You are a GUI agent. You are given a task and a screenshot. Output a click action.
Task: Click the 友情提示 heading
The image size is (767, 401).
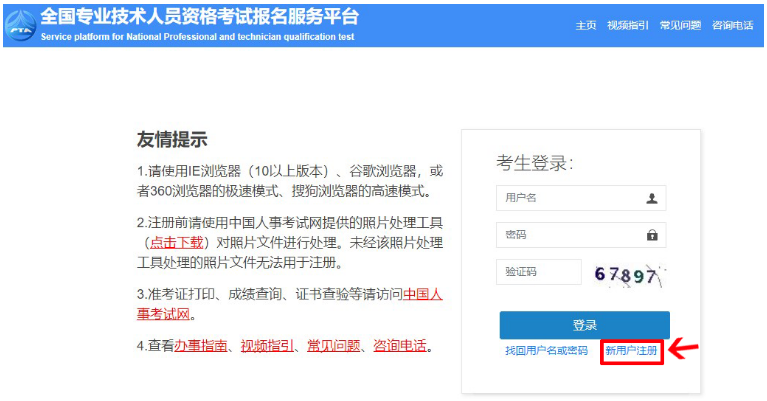pos(172,140)
